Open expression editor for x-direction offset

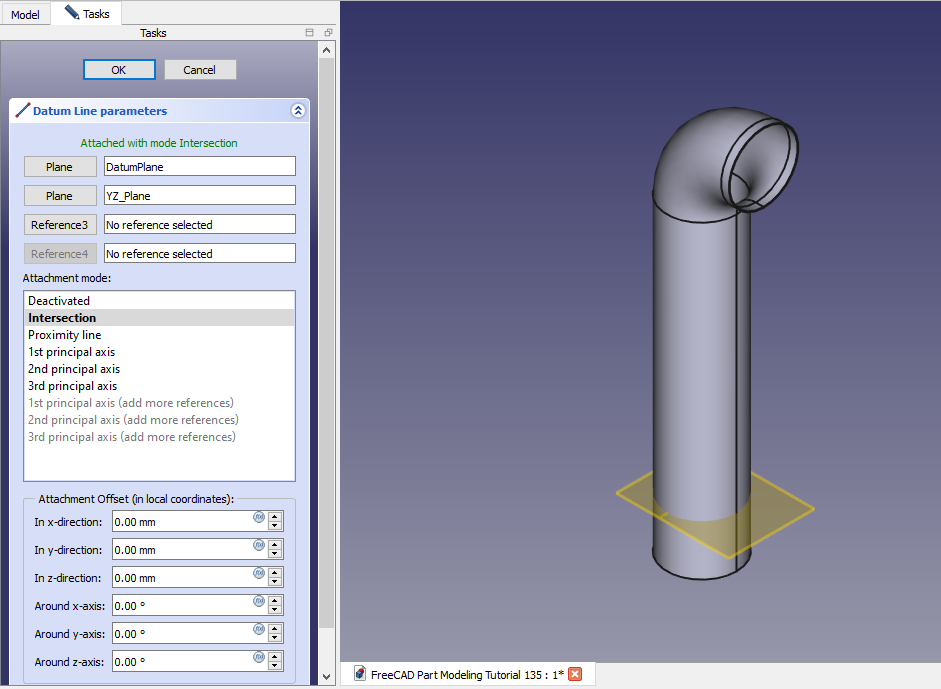point(258,517)
